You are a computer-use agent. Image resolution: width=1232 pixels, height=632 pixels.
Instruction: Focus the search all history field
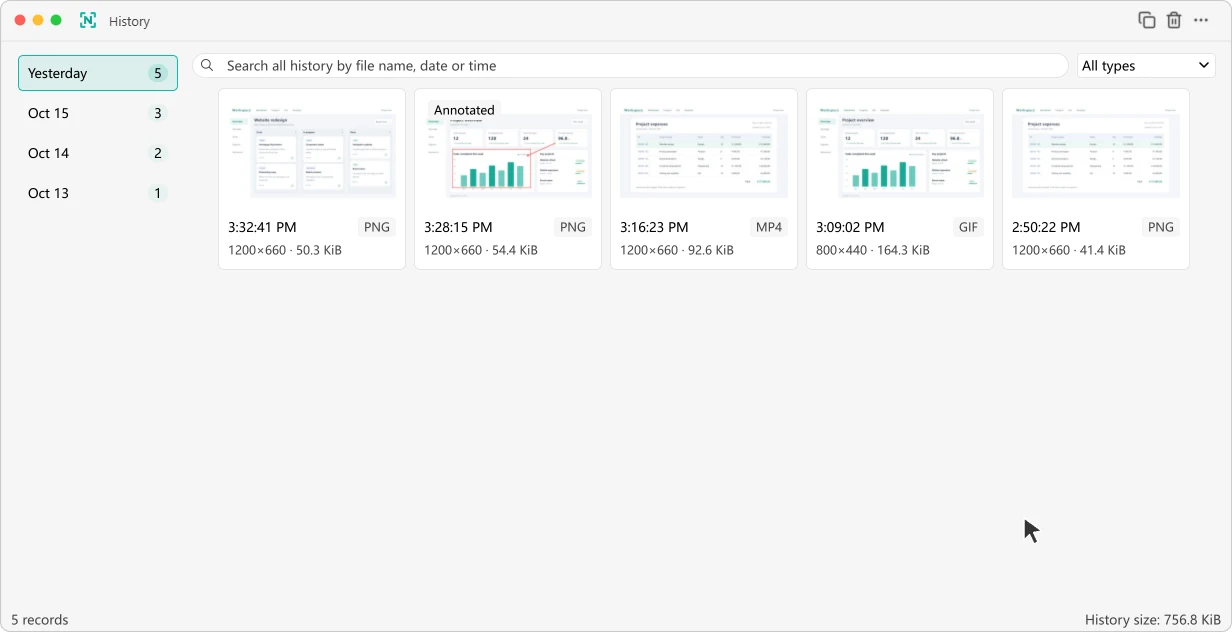pyautogui.click(x=630, y=65)
